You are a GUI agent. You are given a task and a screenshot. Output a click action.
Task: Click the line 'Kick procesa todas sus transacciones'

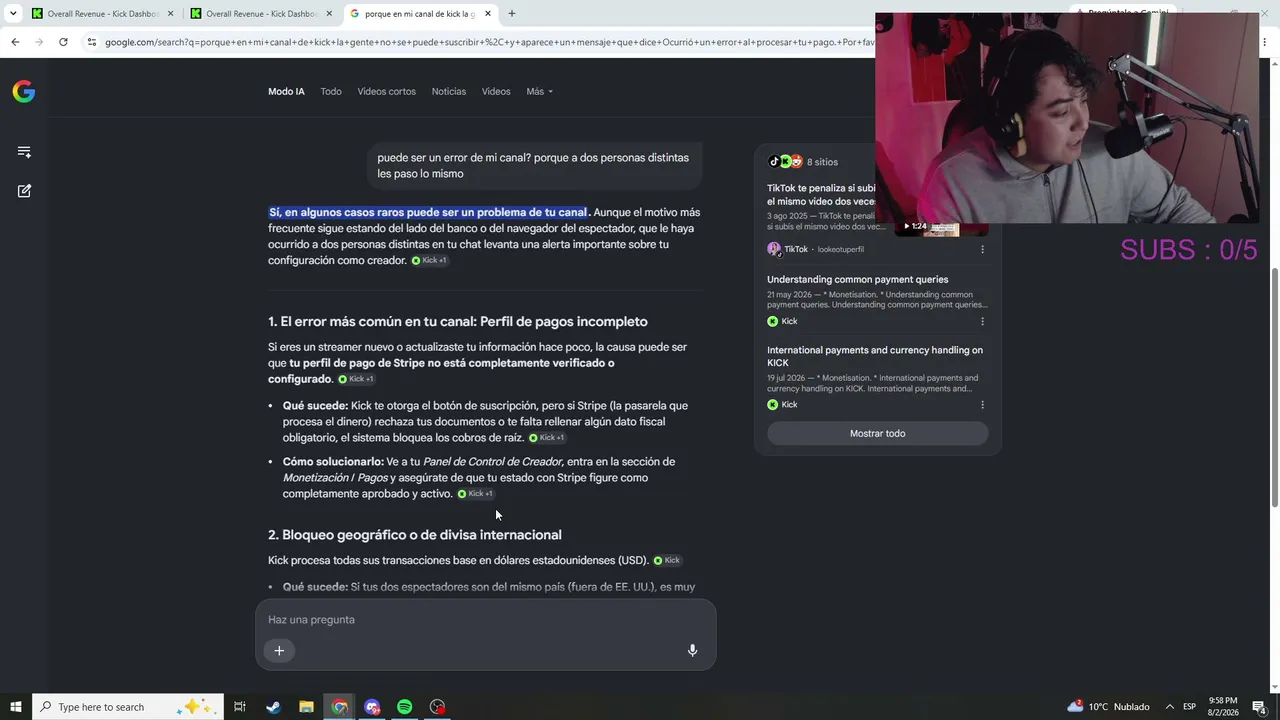pyautogui.click(x=458, y=560)
